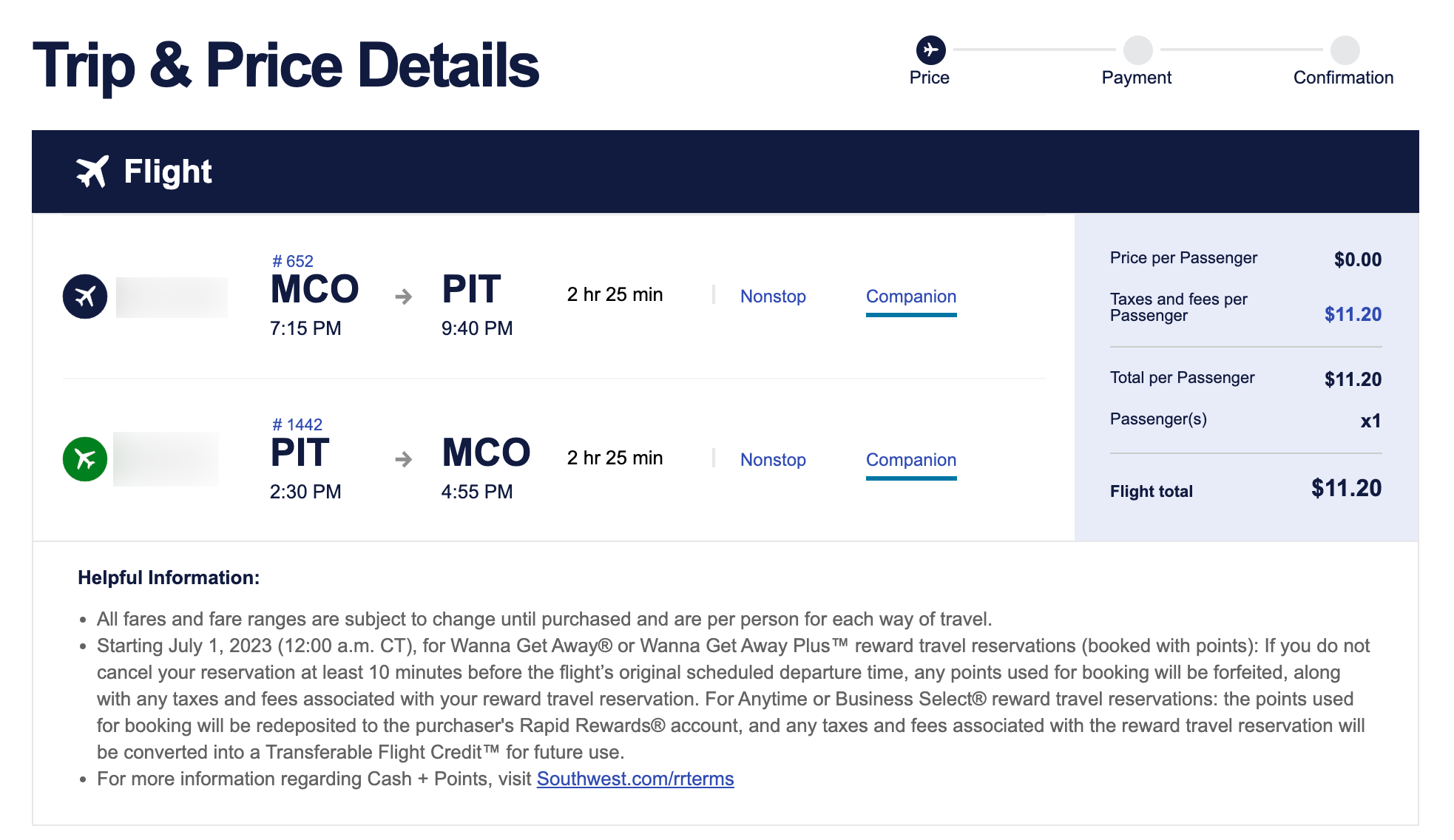The height and width of the screenshot is (840, 1454).
Task: Visit Southwest.com/rrterms link
Action: (x=635, y=779)
